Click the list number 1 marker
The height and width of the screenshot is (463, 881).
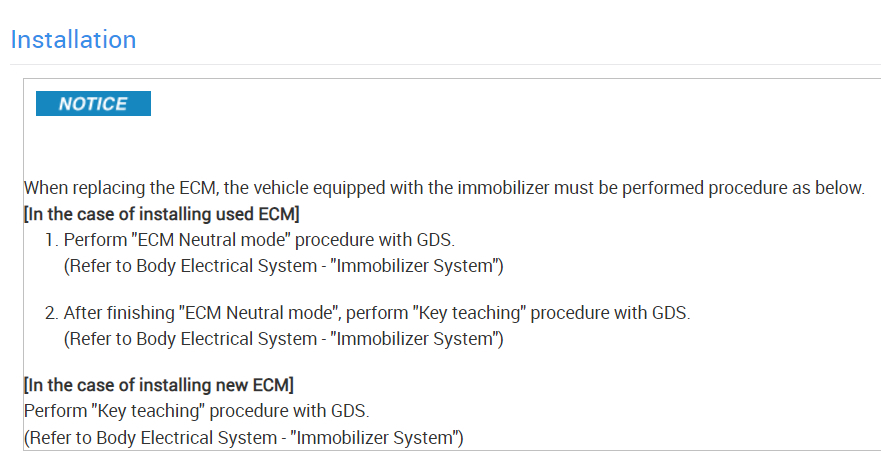pyautogui.click(x=50, y=240)
